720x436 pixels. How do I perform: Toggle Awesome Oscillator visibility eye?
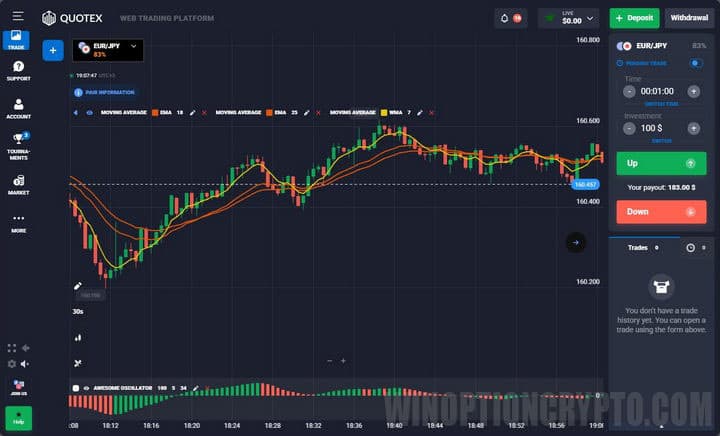pyautogui.click(x=86, y=388)
